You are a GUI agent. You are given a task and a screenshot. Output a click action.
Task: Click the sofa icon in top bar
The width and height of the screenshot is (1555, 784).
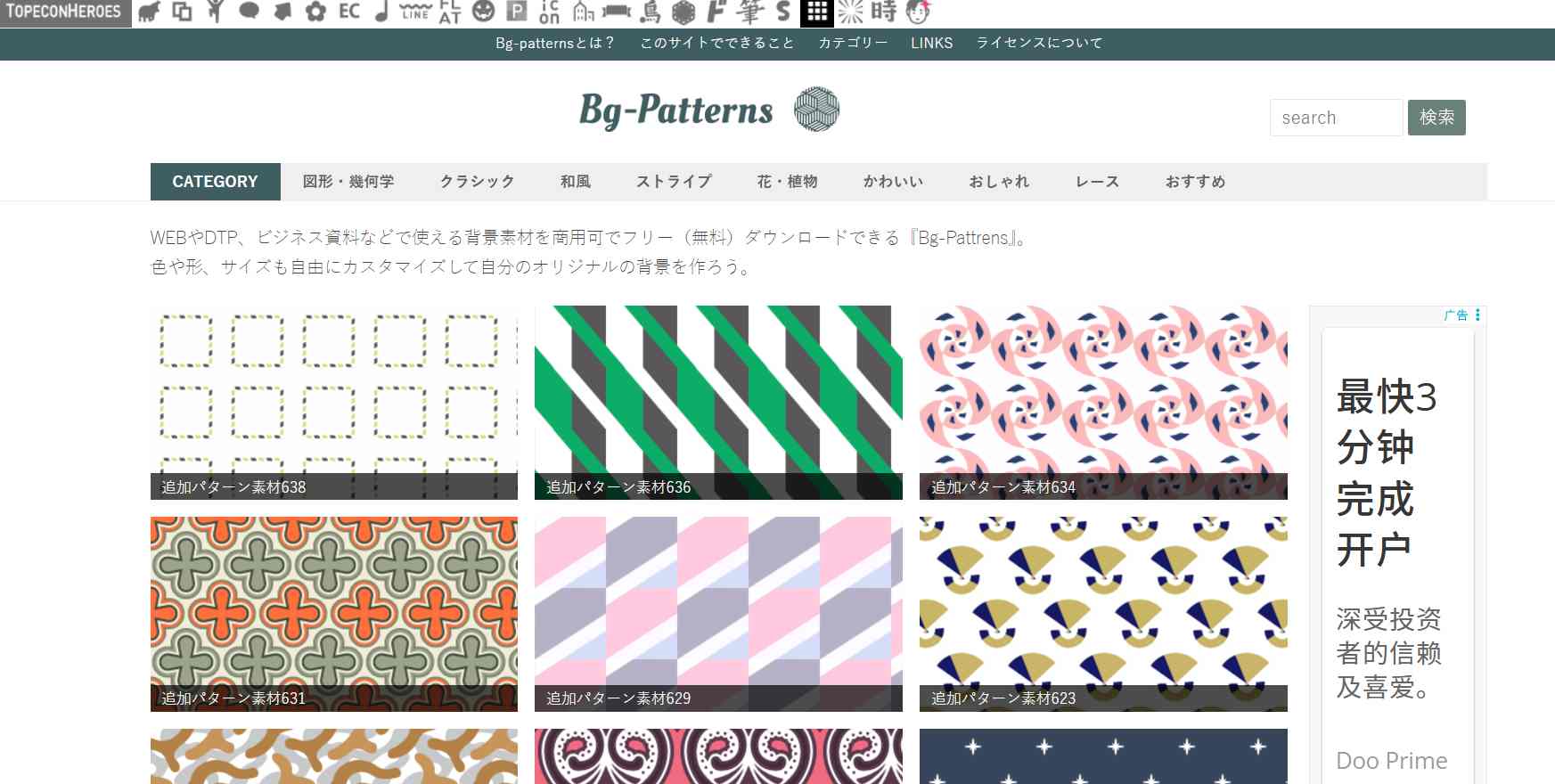coord(617,12)
